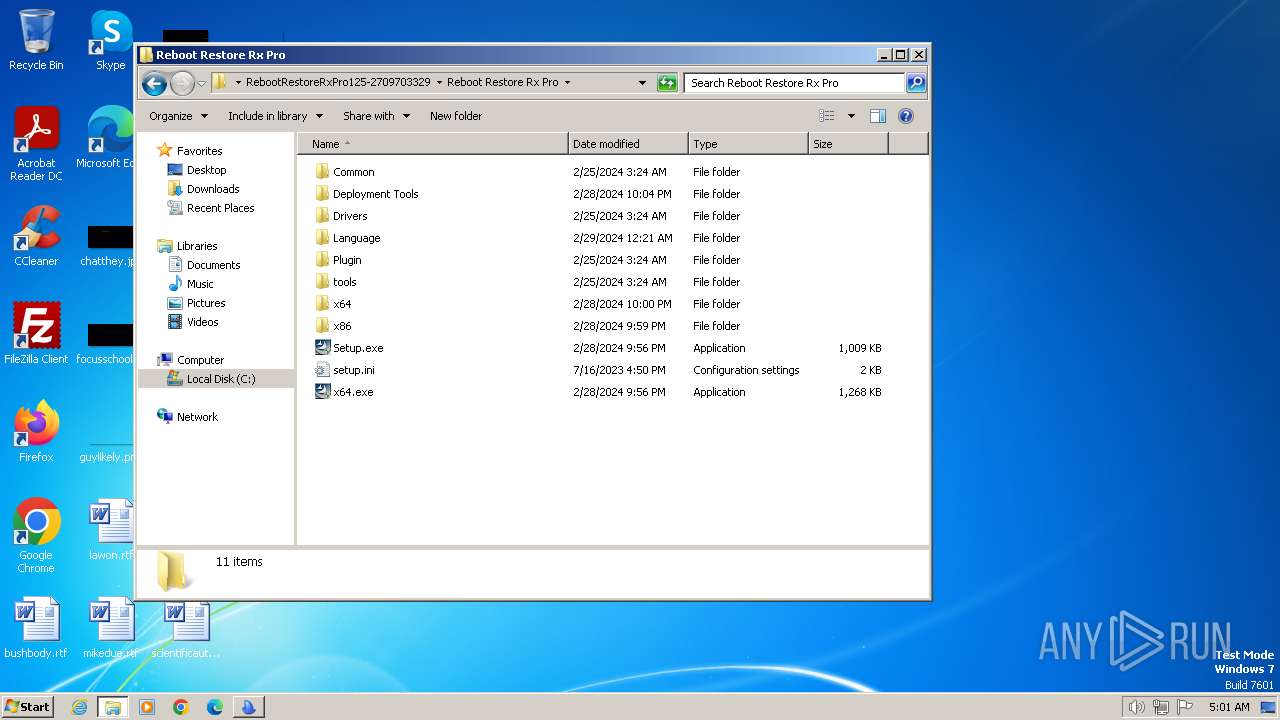Open the address bar history dropdown
The height and width of the screenshot is (720, 1280).
(642, 83)
